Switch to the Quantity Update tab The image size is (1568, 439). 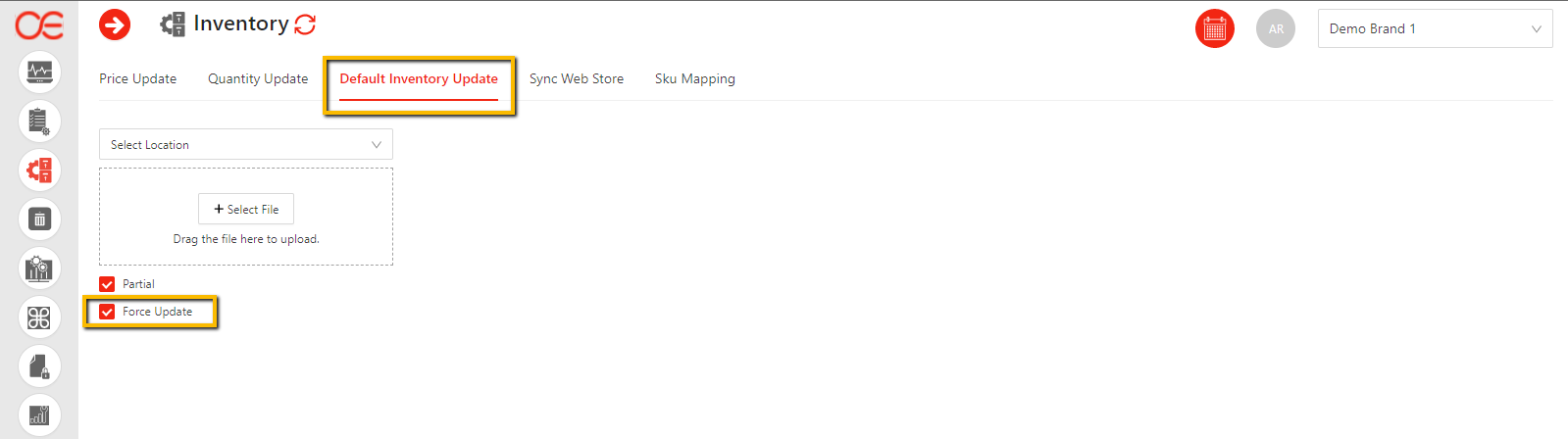coord(258,78)
